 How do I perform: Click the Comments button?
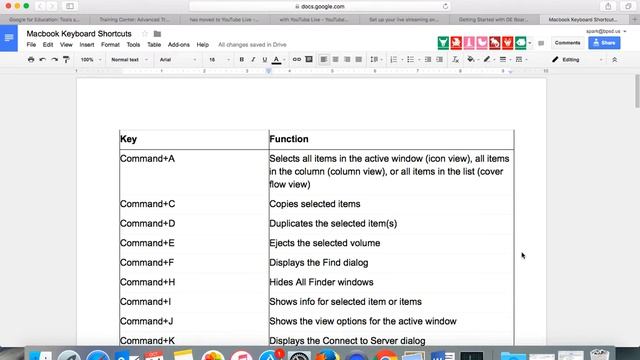point(567,43)
